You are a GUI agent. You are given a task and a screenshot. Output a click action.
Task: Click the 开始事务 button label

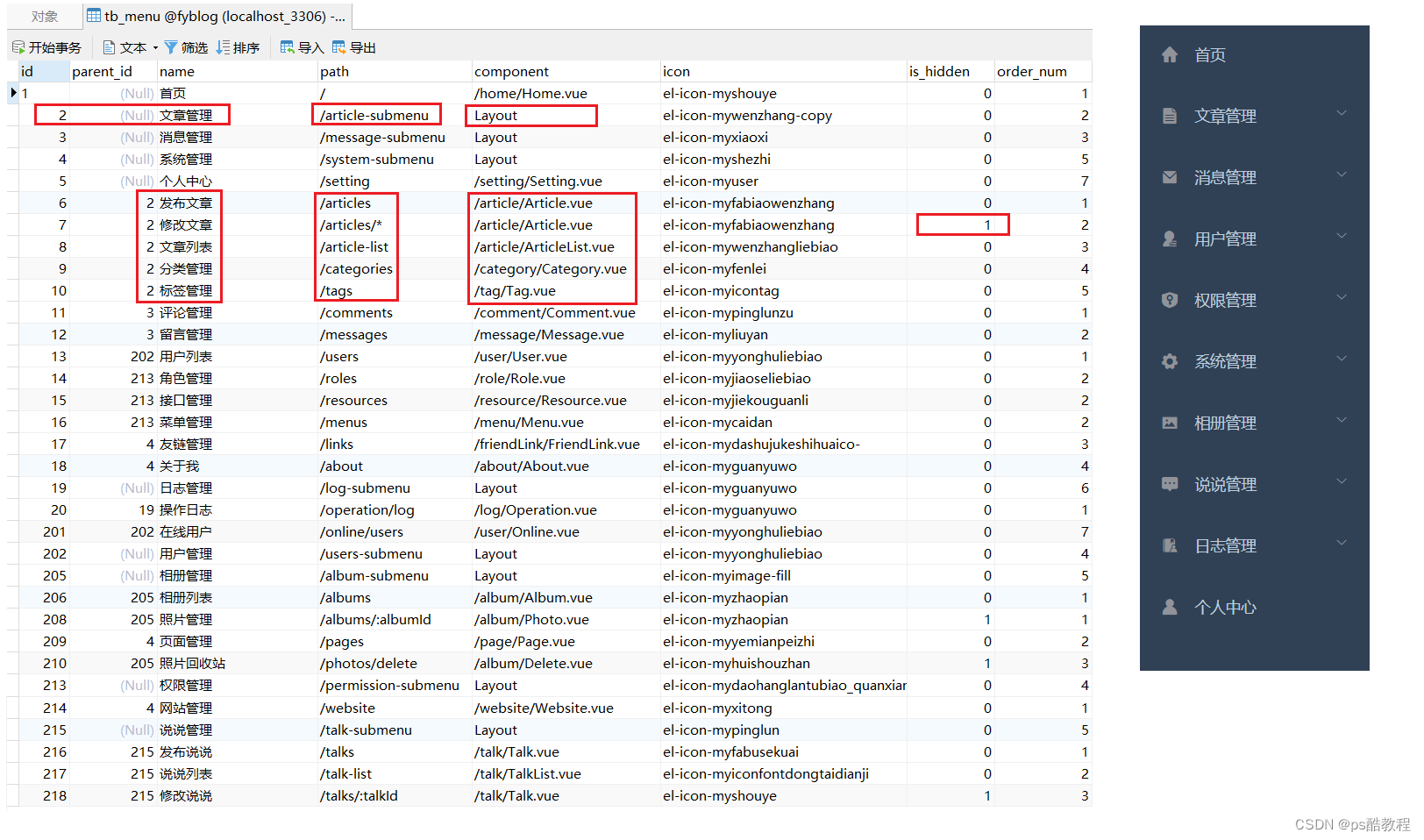[55, 48]
